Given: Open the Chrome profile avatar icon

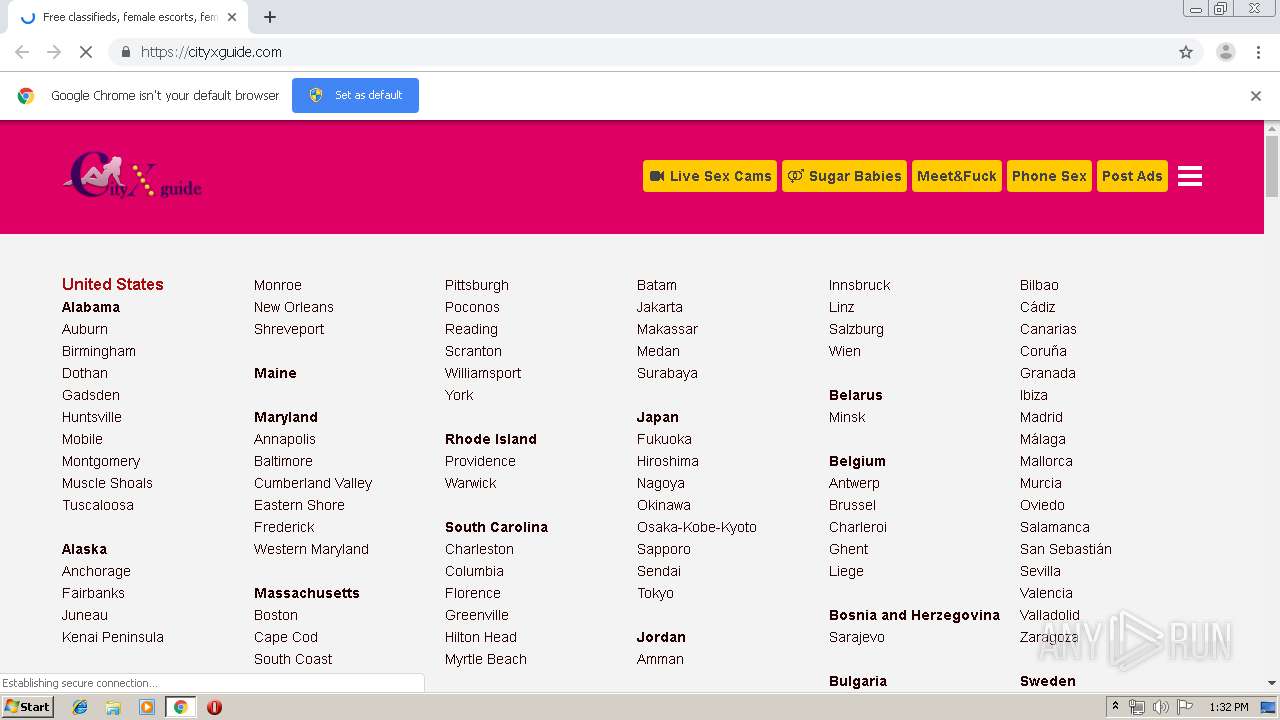Looking at the screenshot, I should click(x=1225, y=52).
